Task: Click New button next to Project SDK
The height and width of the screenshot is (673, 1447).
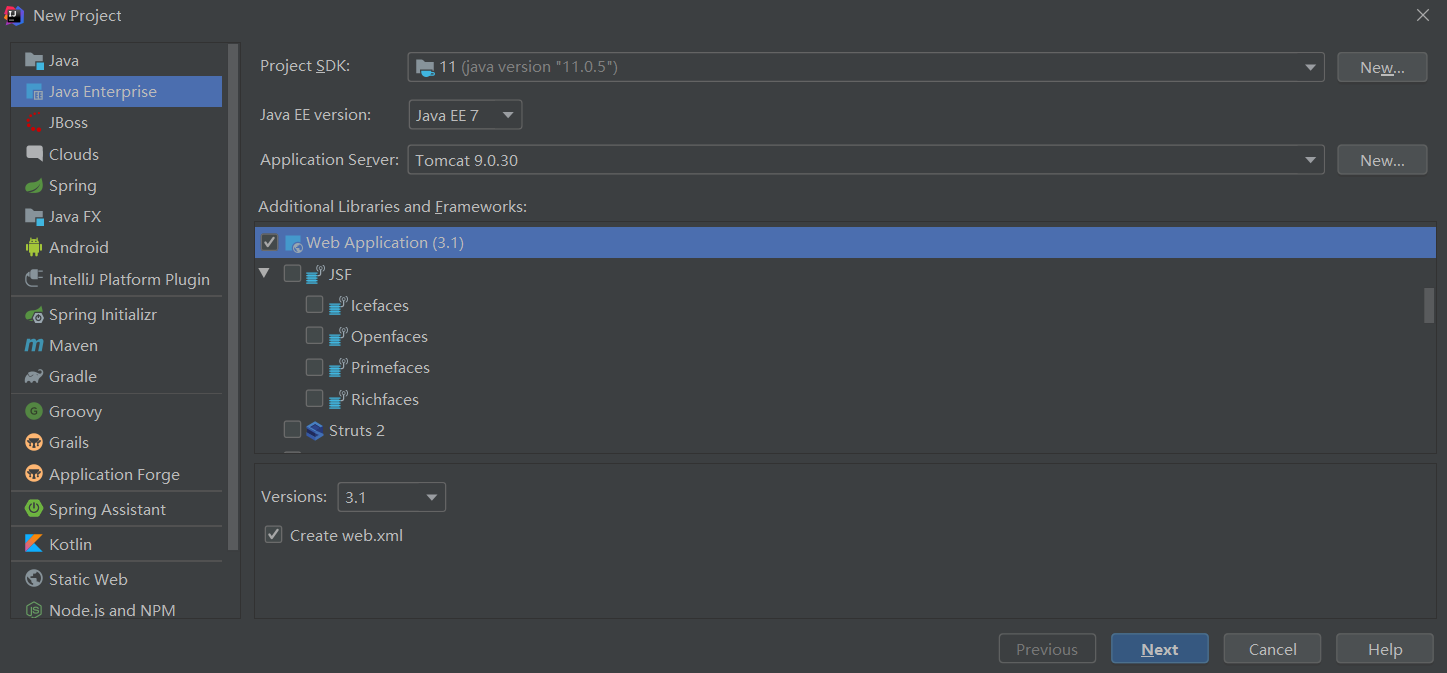Action: 1382,67
